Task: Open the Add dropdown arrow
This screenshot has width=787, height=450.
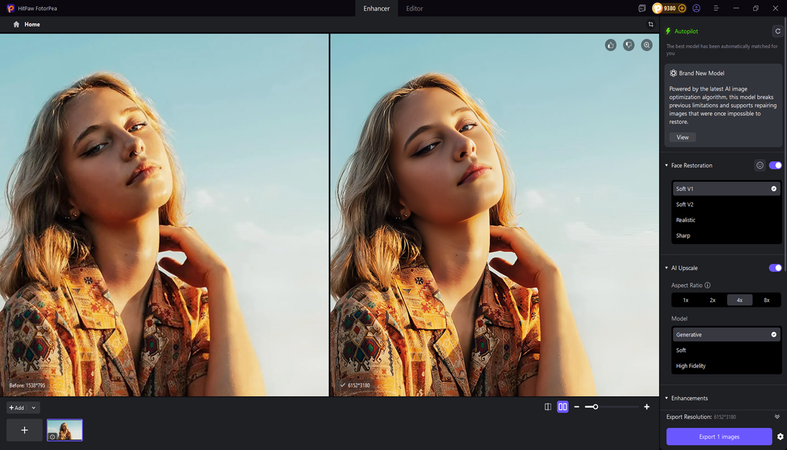Action: tap(33, 408)
